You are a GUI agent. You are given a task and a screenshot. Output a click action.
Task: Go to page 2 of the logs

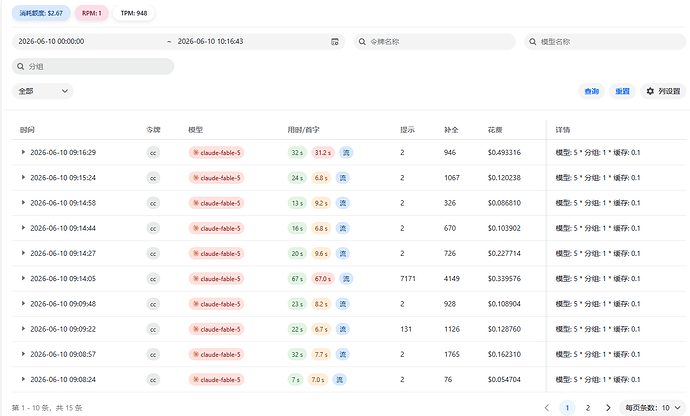point(587,408)
